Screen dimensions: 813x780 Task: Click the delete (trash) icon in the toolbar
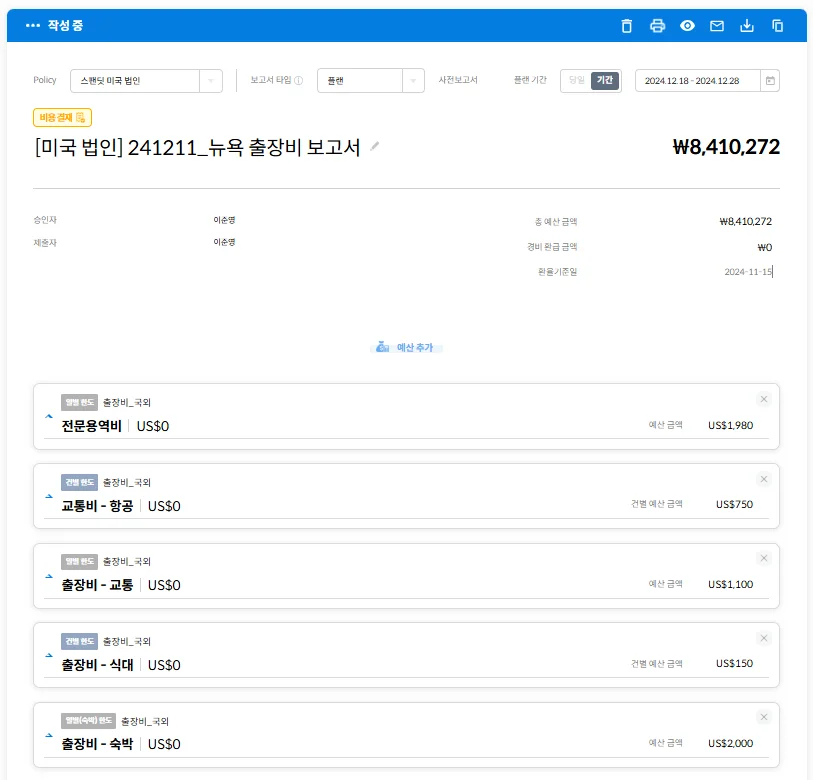(626, 26)
